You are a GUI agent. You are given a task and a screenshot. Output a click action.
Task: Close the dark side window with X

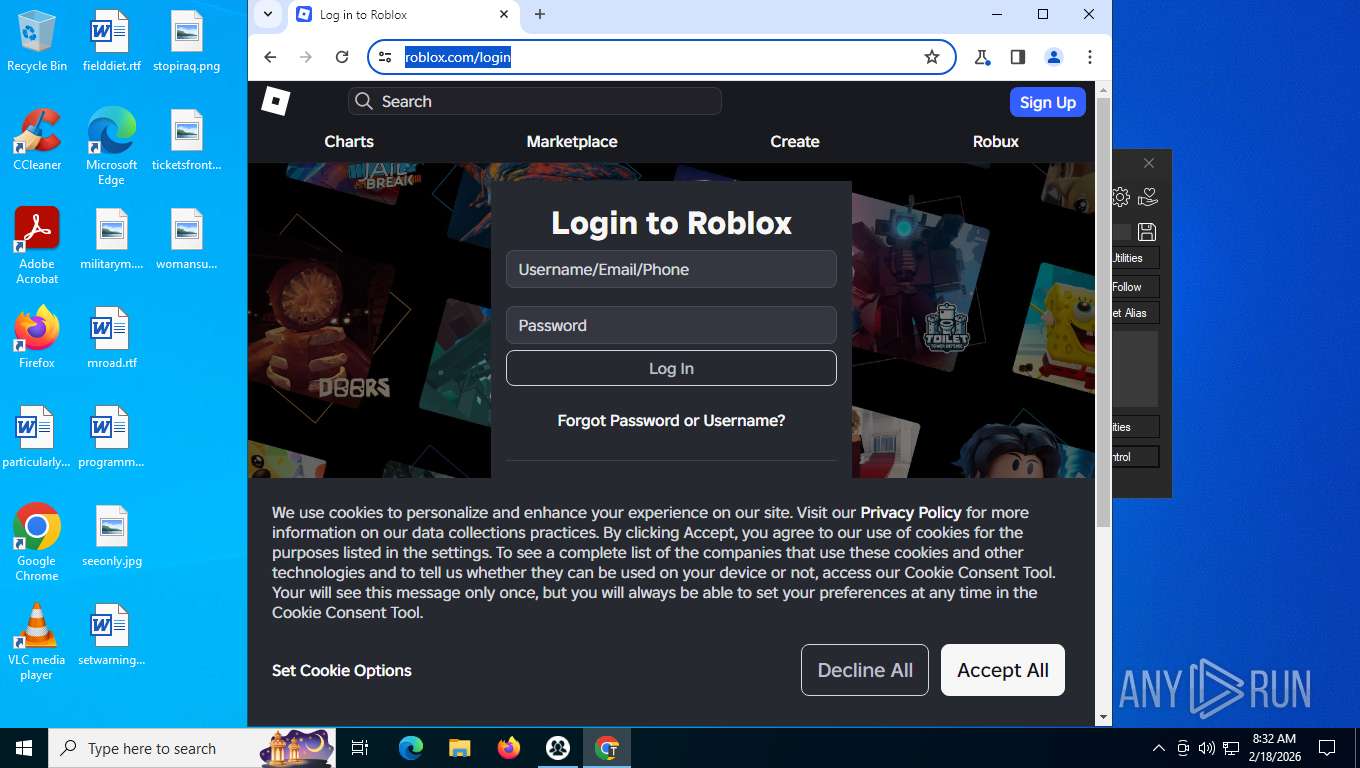click(1149, 163)
